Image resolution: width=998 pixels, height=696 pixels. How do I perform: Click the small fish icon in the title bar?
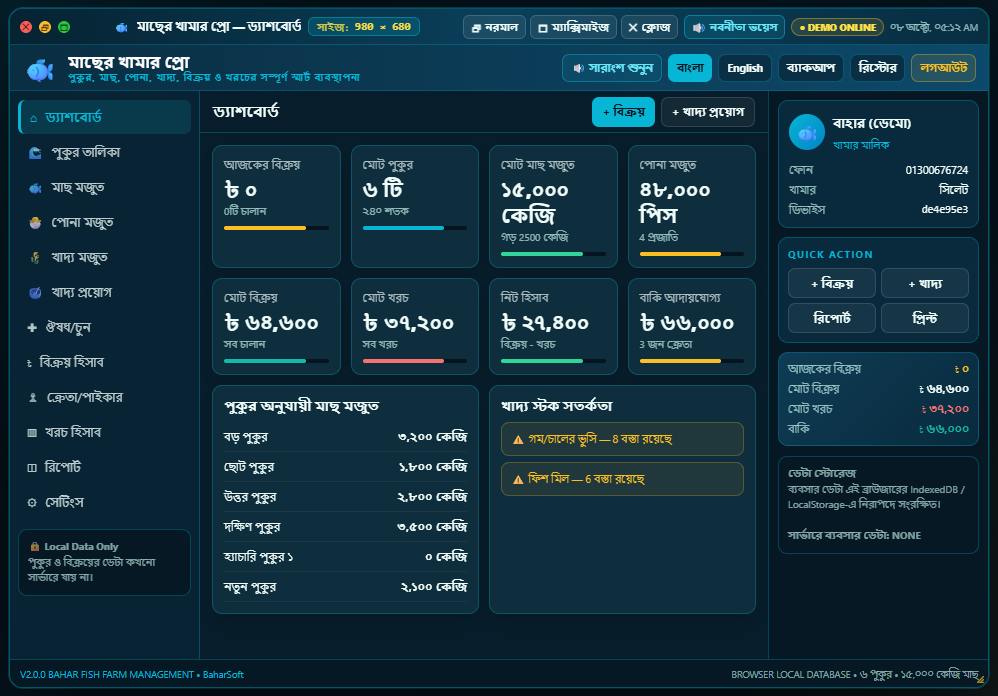(x=122, y=27)
